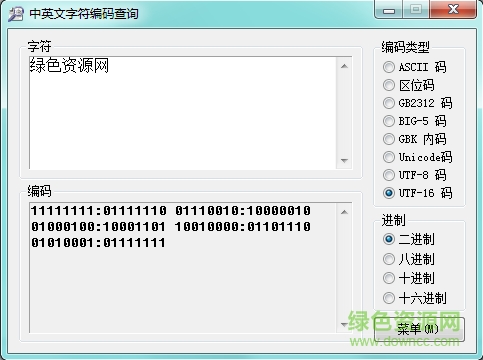Pick the GBK 内码 radio button
This screenshot has height=360, width=483.
point(414,139)
